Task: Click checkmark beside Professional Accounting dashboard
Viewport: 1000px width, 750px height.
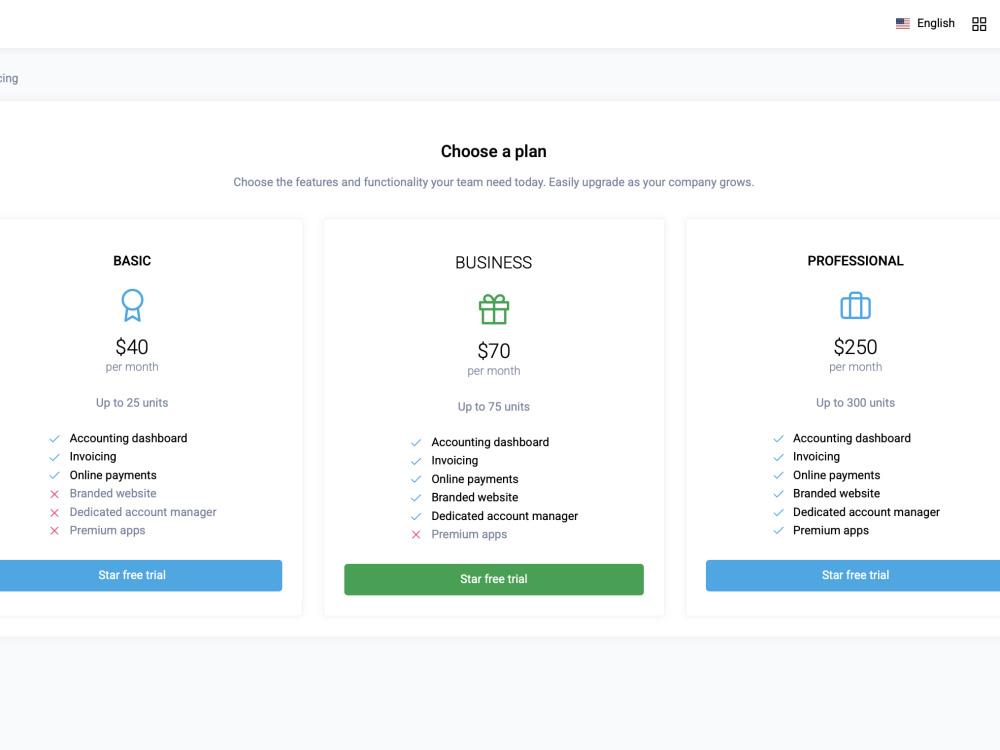Action: point(778,439)
